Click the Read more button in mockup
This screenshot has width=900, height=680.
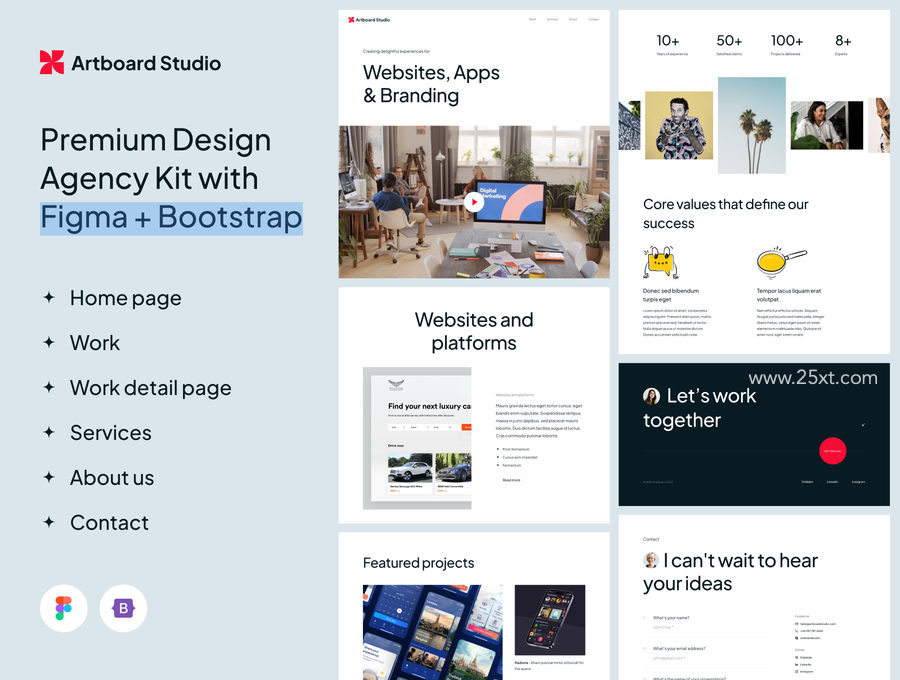pos(511,480)
